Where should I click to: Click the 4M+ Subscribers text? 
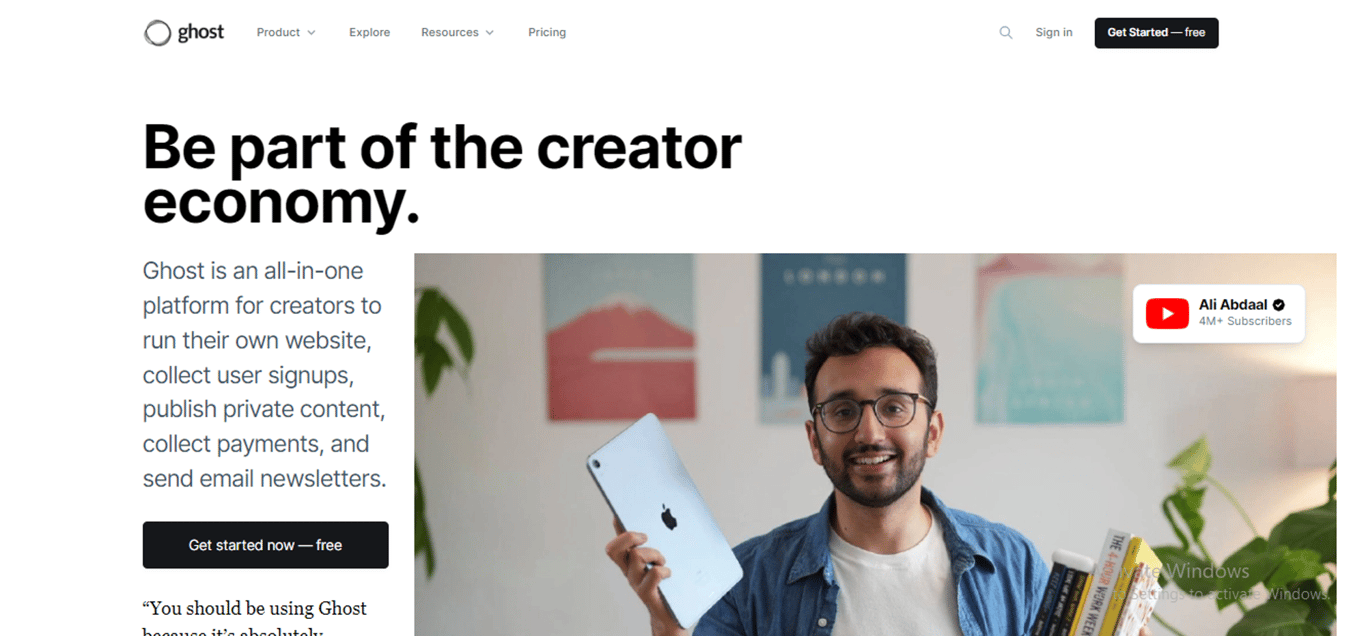coord(1245,321)
